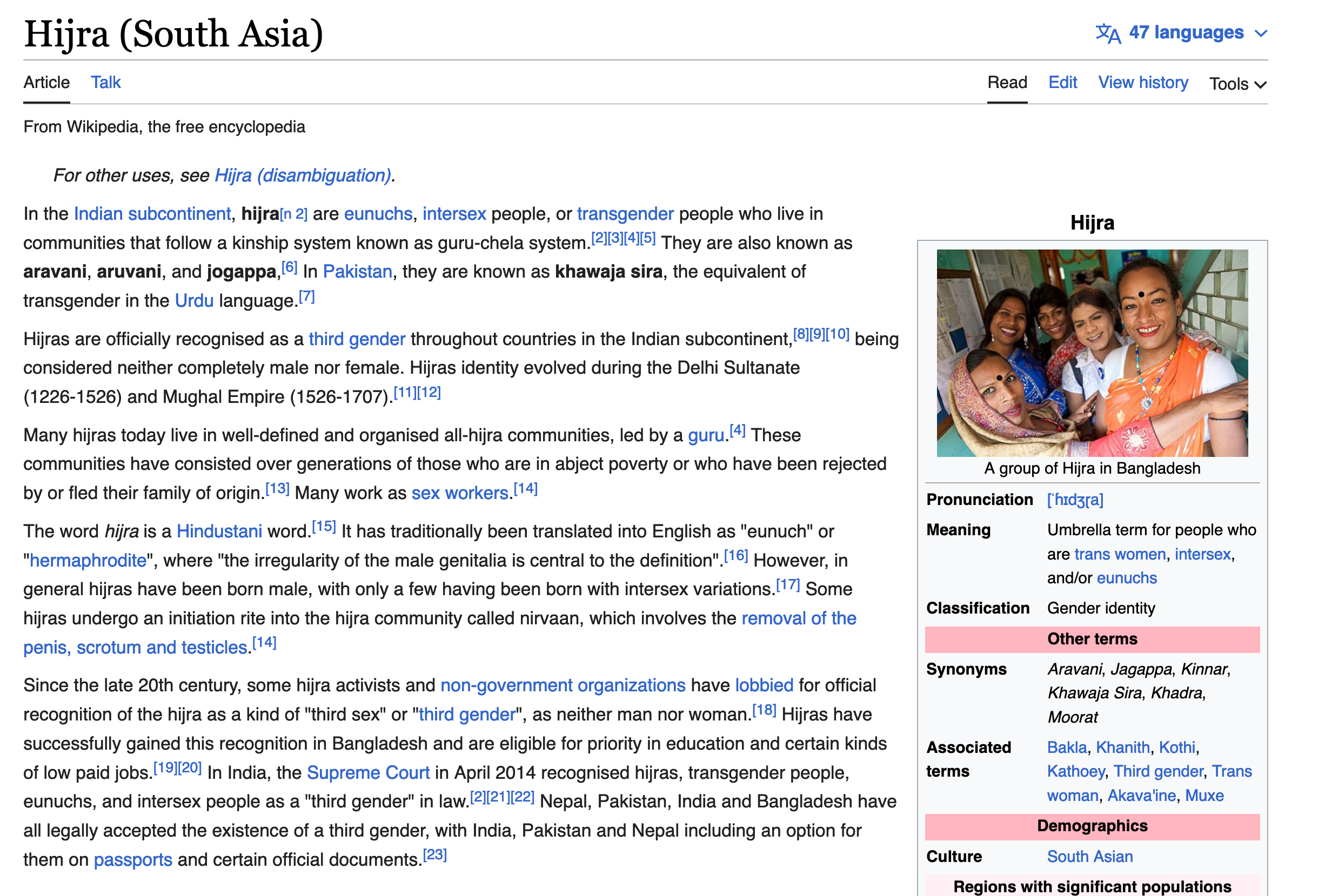Open the third gender link in second paragraph

[357, 339]
